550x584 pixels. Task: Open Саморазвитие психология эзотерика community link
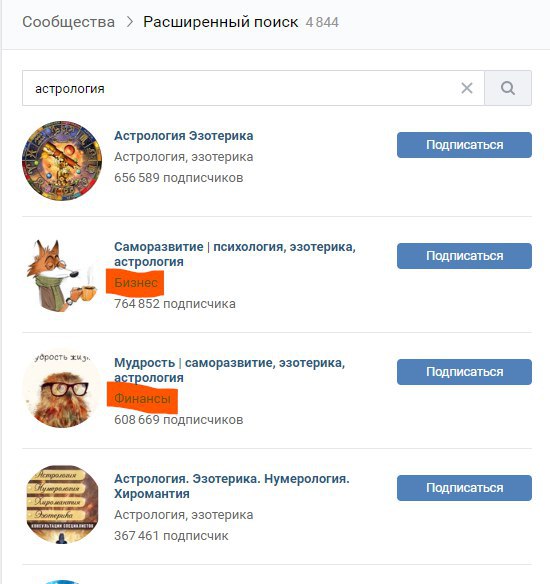tap(235, 254)
